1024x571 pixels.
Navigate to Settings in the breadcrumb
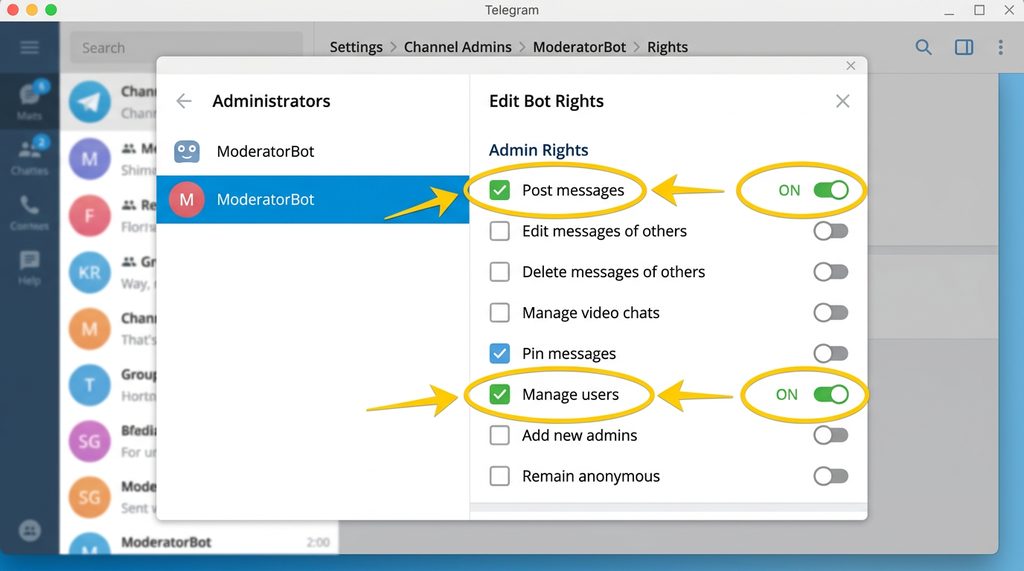pos(356,47)
